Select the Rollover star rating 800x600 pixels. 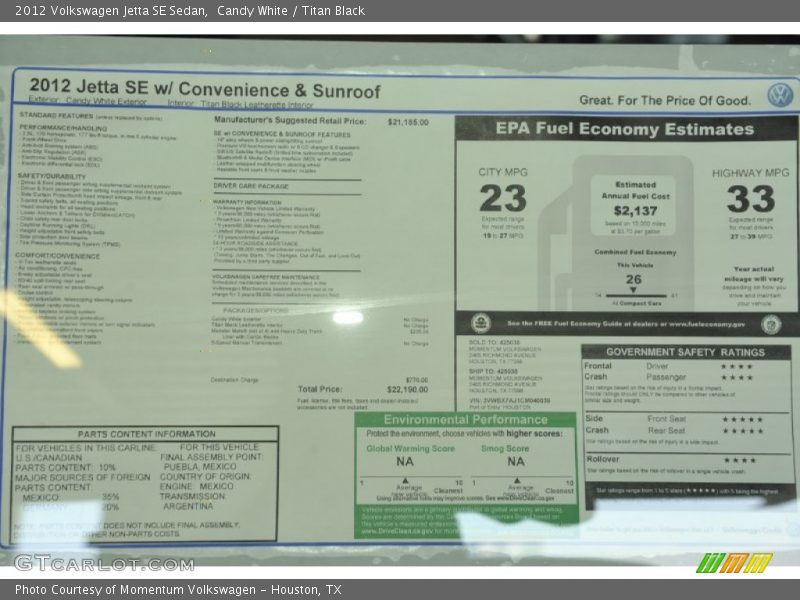(739, 460)
